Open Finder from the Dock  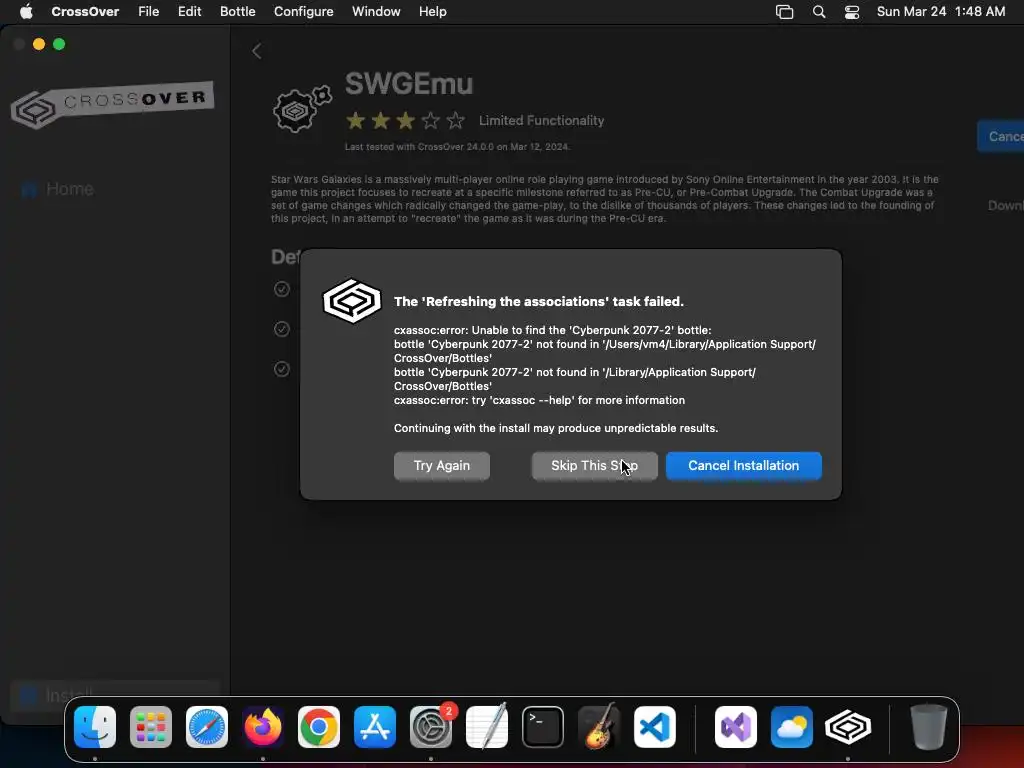[x=95, y=727]
